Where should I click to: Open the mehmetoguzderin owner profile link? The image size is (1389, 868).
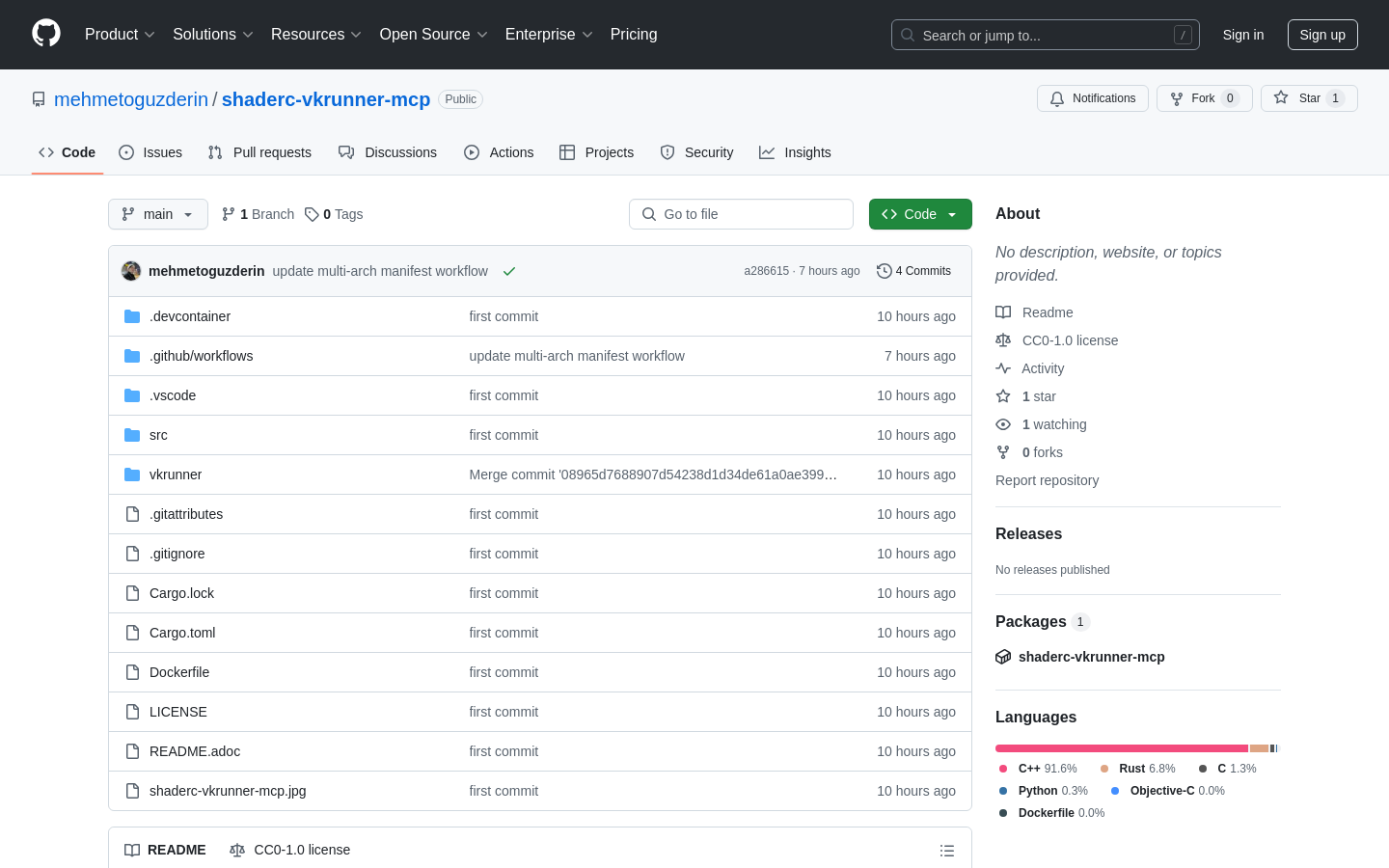coord(131,99)
